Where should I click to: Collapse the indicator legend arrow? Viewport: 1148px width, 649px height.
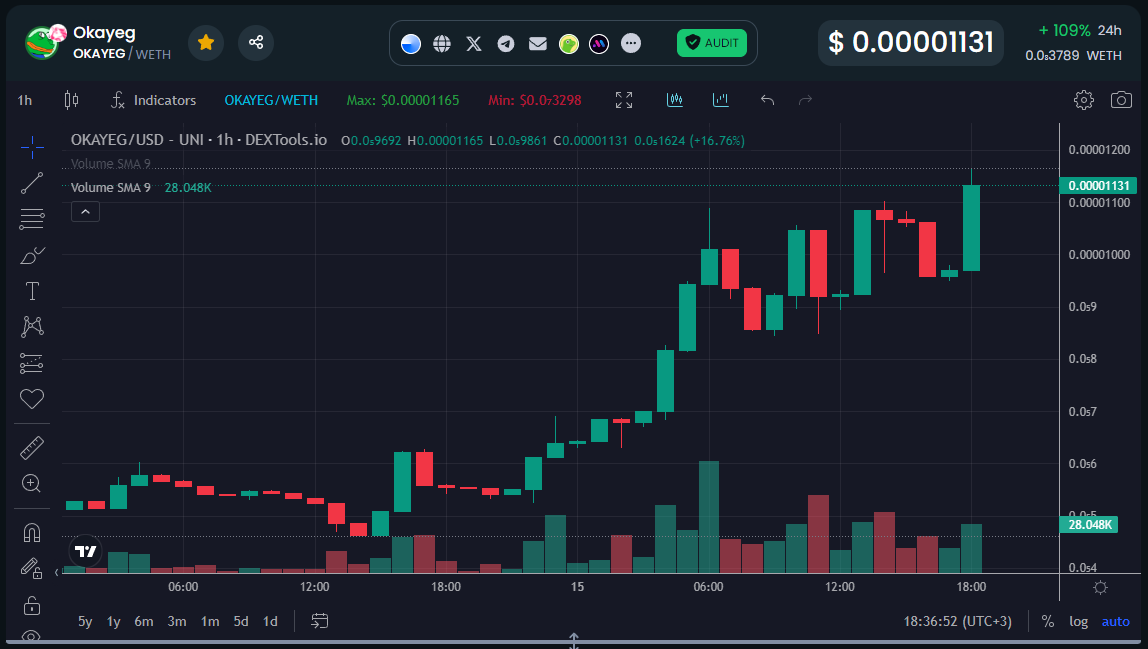(x=85, y=212)
